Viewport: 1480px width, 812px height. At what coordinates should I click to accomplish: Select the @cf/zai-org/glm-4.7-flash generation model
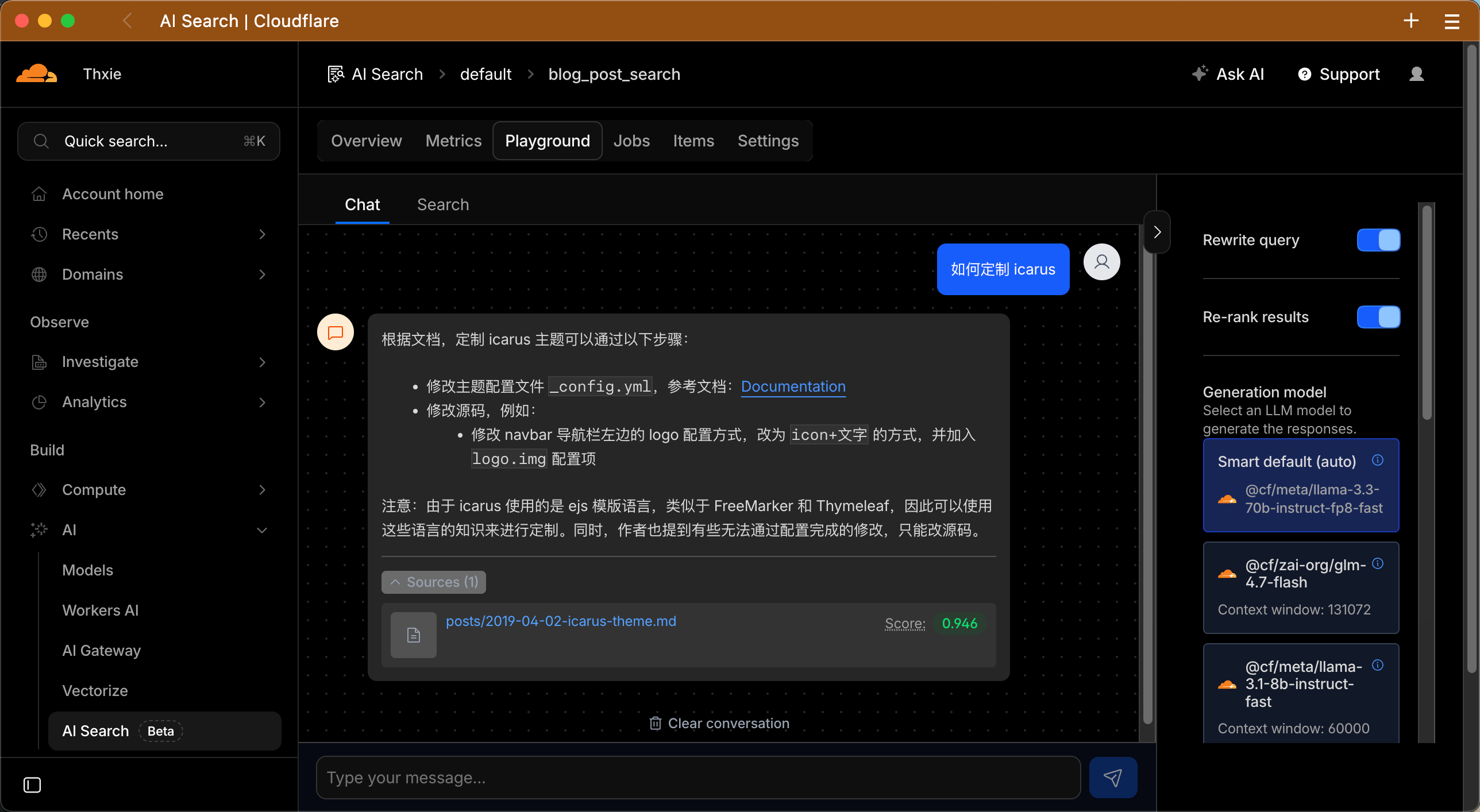(1301, 587)
